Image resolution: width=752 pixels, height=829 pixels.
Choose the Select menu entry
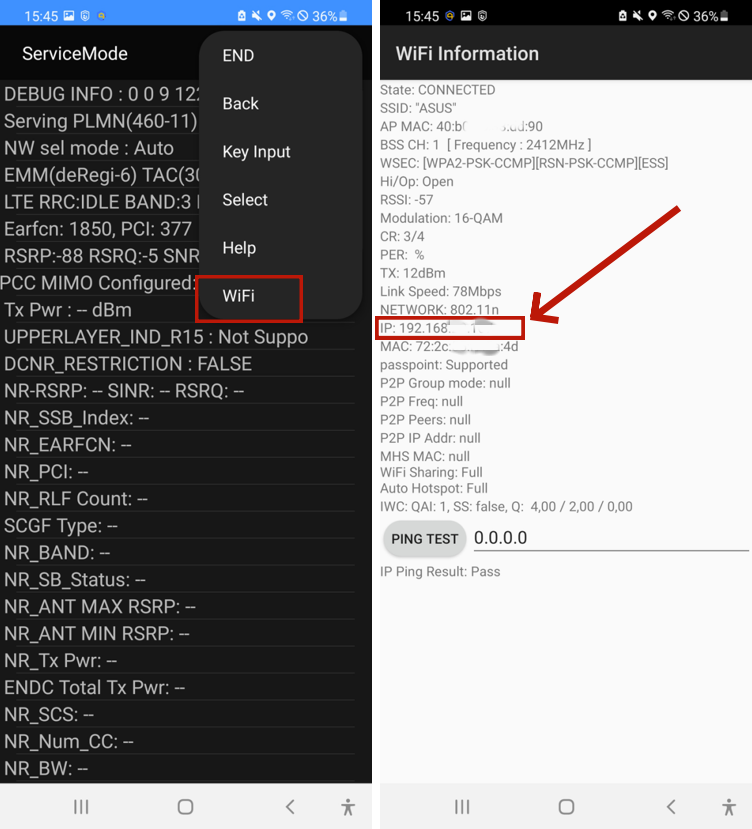pos(245,200)
